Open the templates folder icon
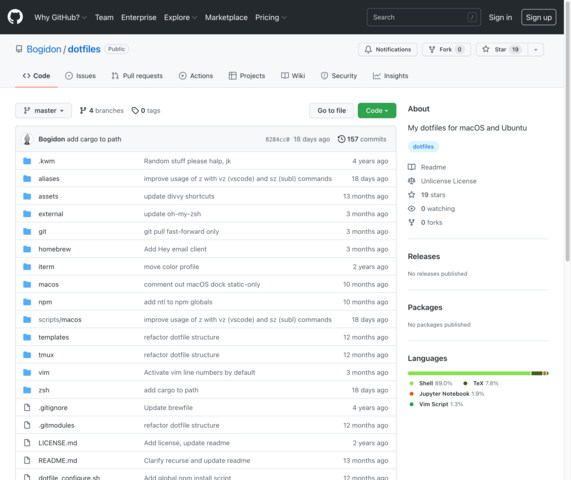 tap(27, 337)
